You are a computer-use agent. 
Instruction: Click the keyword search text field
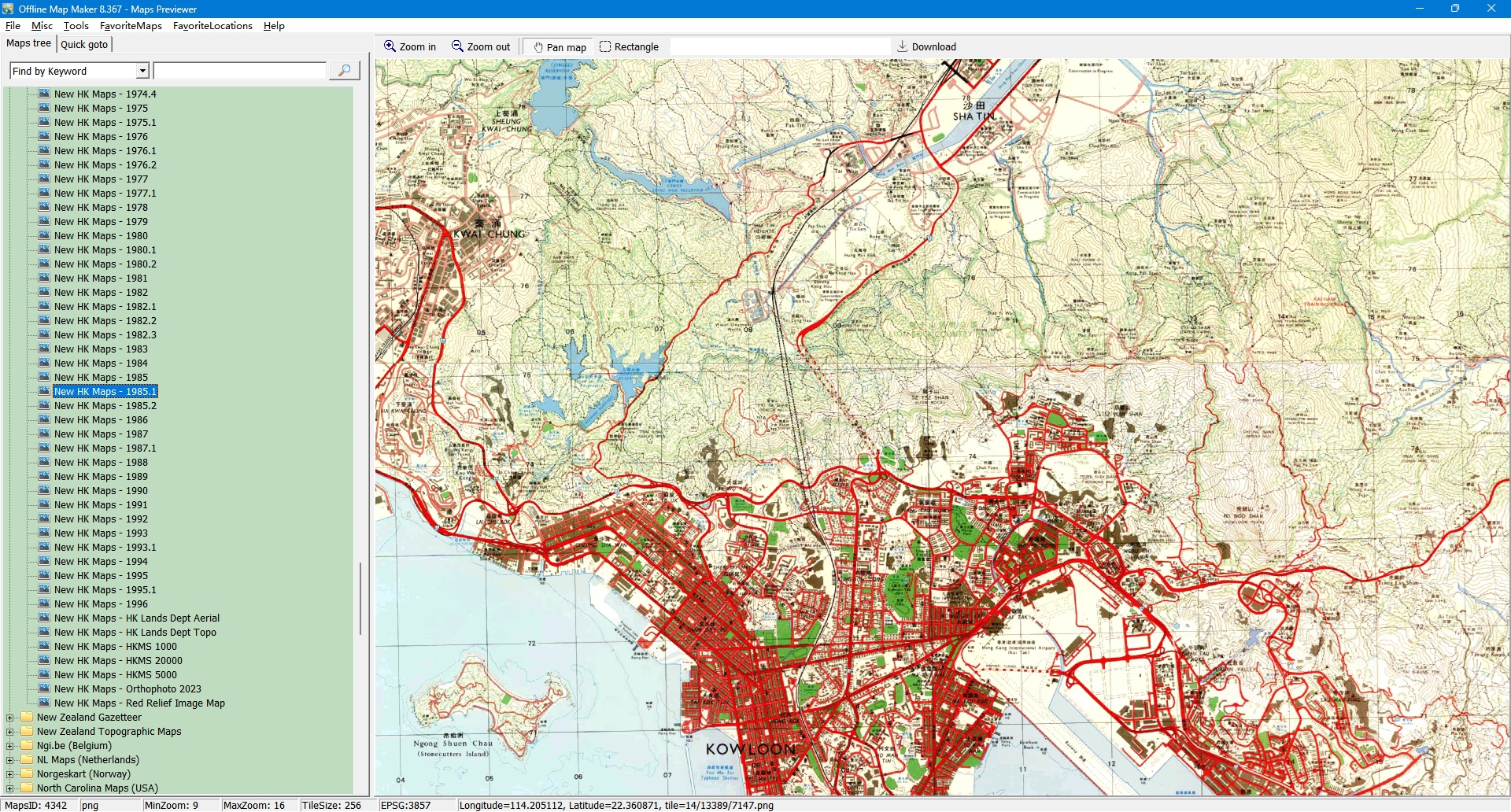click(x=240, y=71)
